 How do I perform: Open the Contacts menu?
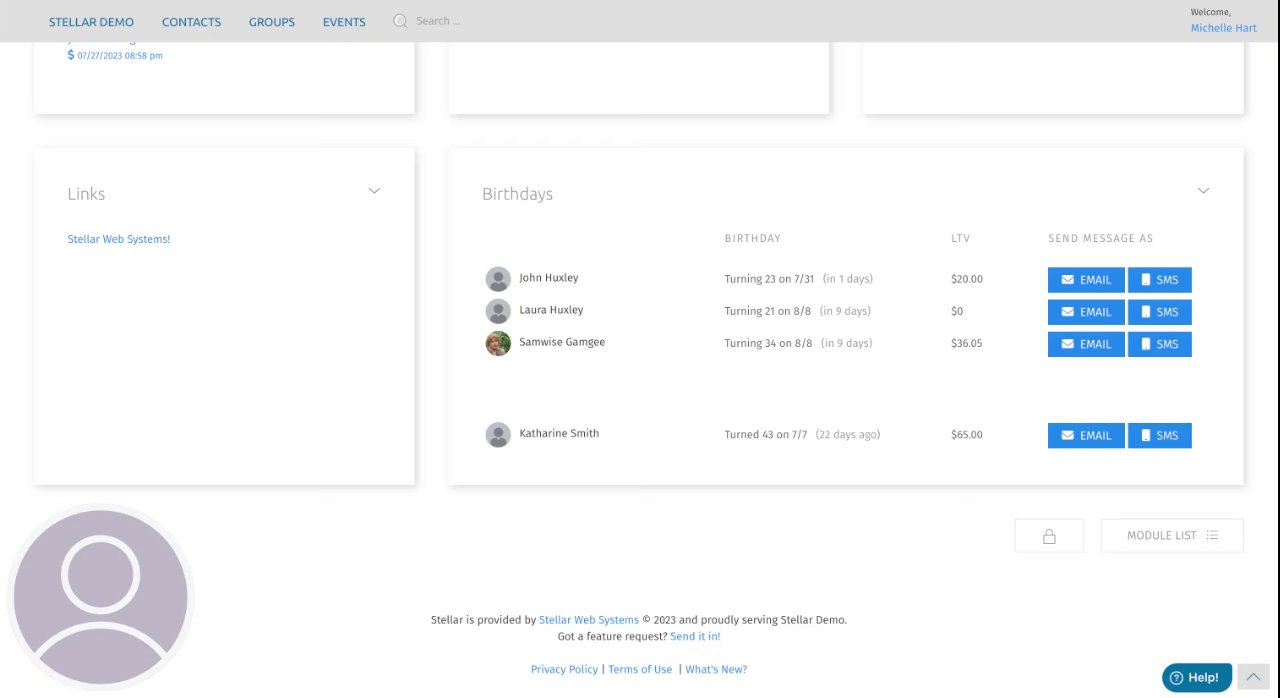(x=191, y=22)
